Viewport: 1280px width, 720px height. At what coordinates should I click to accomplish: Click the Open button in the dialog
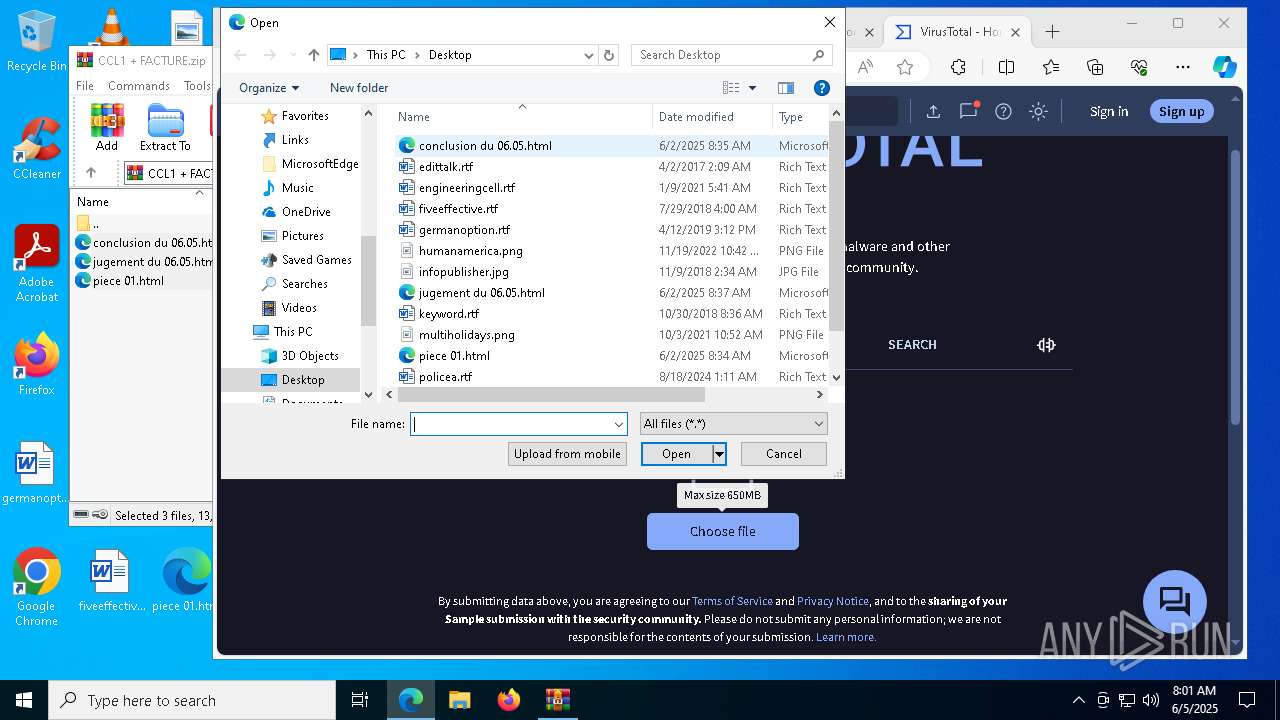tap(676, 454)
